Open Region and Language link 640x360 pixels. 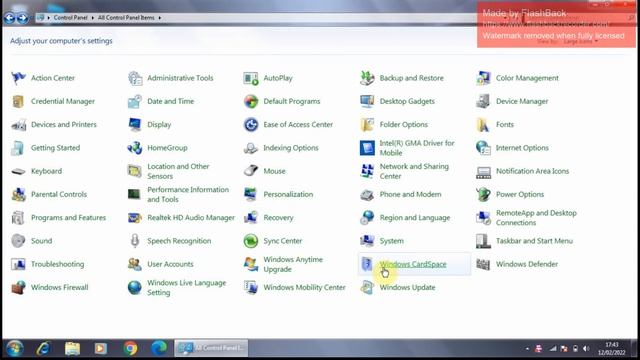tap(415, 218)
